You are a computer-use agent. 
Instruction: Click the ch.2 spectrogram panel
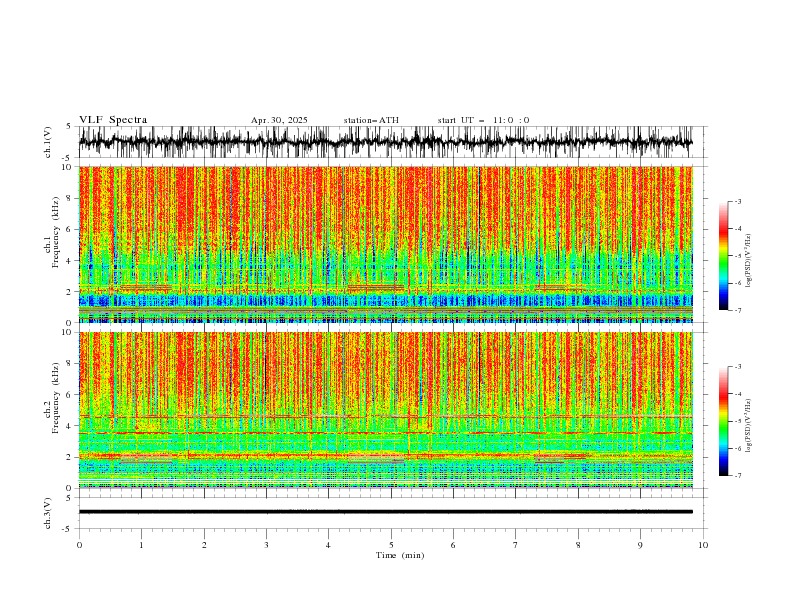pos(386,410)
